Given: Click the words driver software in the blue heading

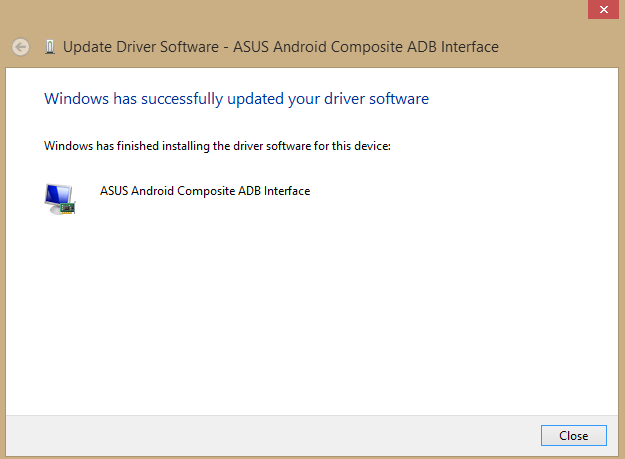Looking at the screenshot, I should tap(376, 98).
